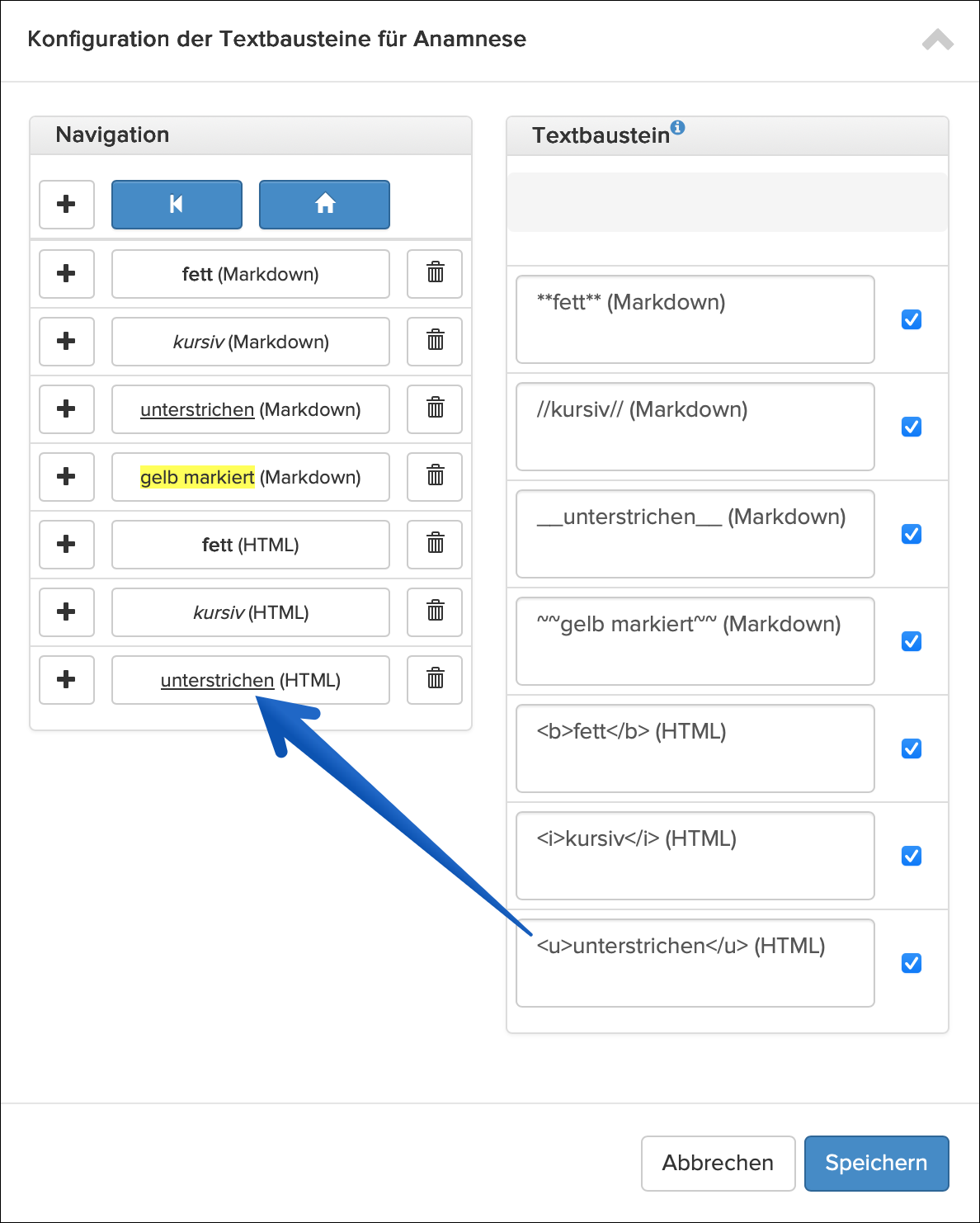The image size is (980, 1223).
Task: Click the jump-to-first navigation icon button
Action: (177, 204)
